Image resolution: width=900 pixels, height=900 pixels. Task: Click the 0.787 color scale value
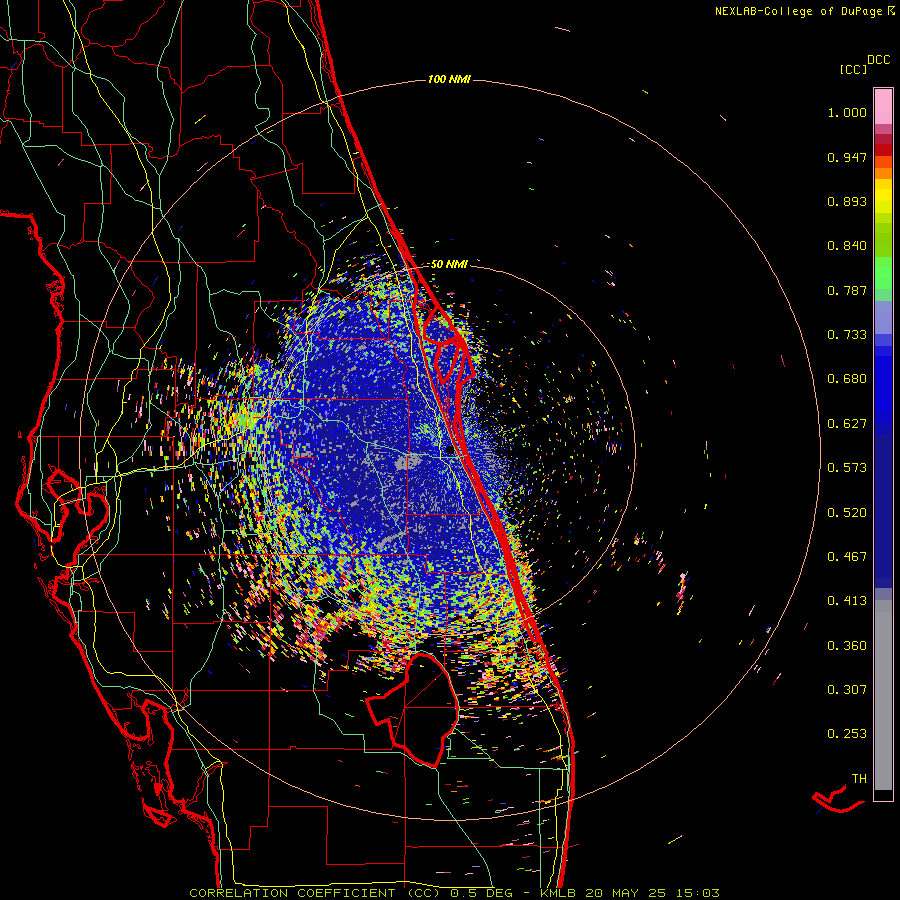[x=847, y=290]
